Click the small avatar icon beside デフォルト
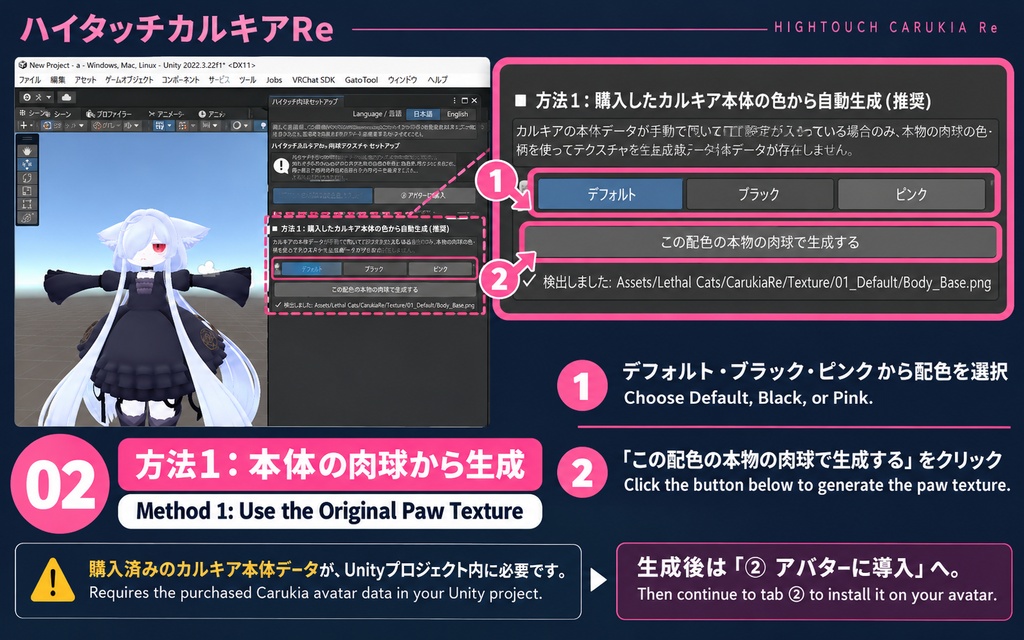 (277, 268)
